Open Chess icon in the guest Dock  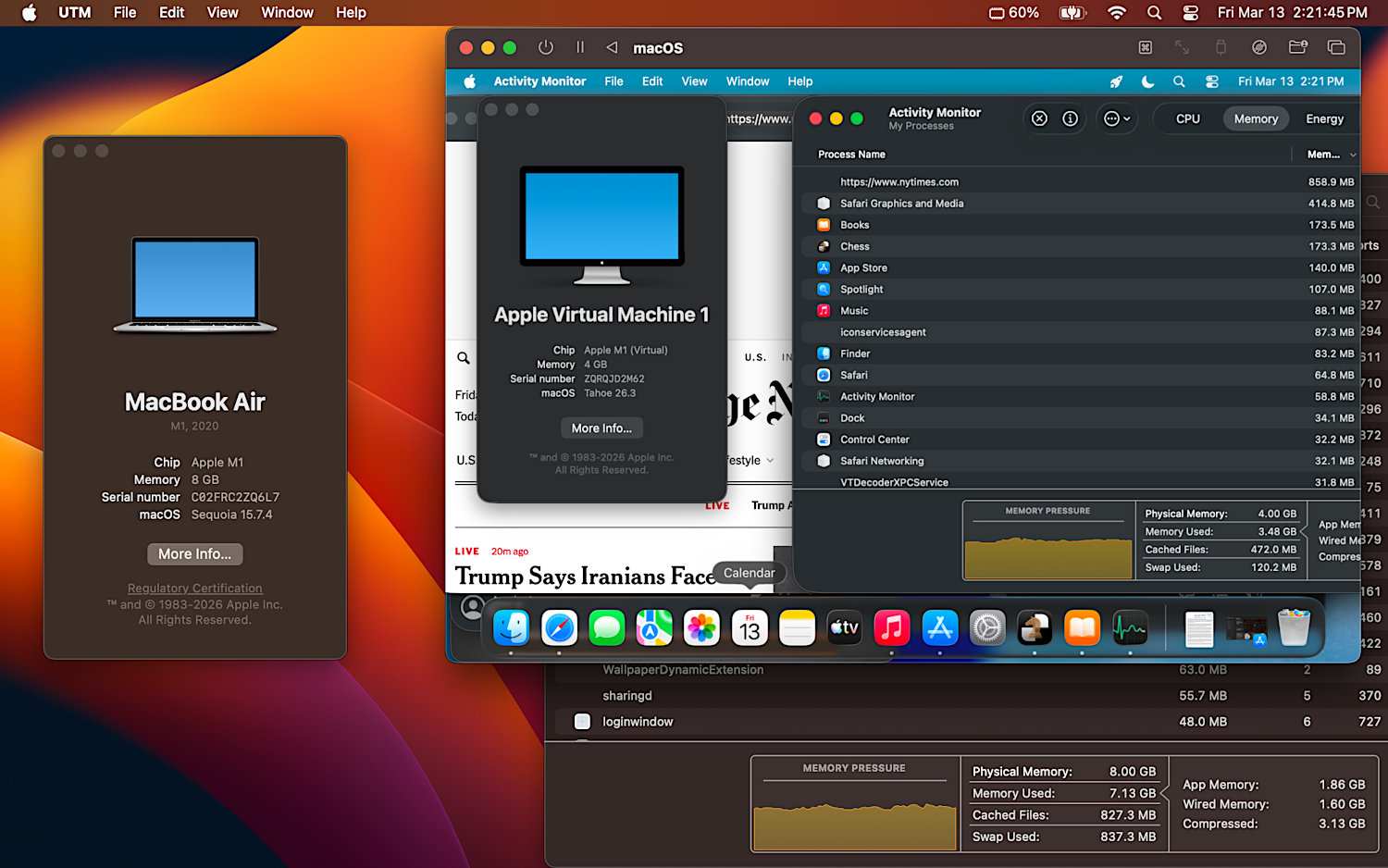pos(1035,628)
